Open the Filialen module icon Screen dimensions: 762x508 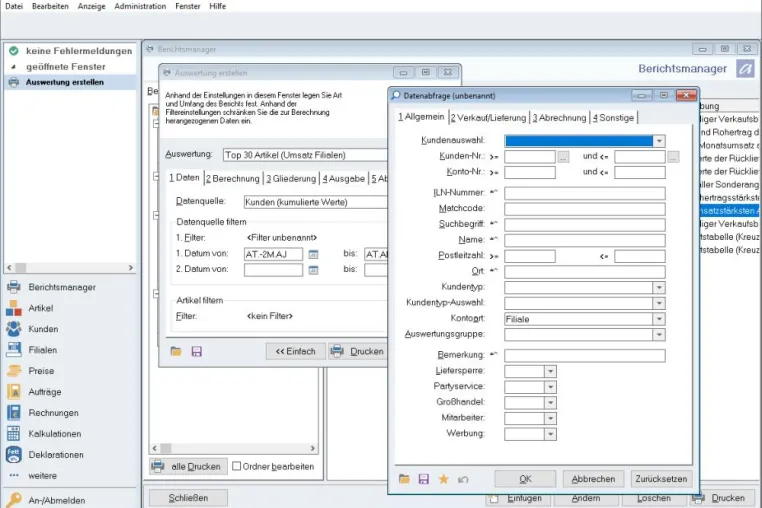tap(14, 350)
